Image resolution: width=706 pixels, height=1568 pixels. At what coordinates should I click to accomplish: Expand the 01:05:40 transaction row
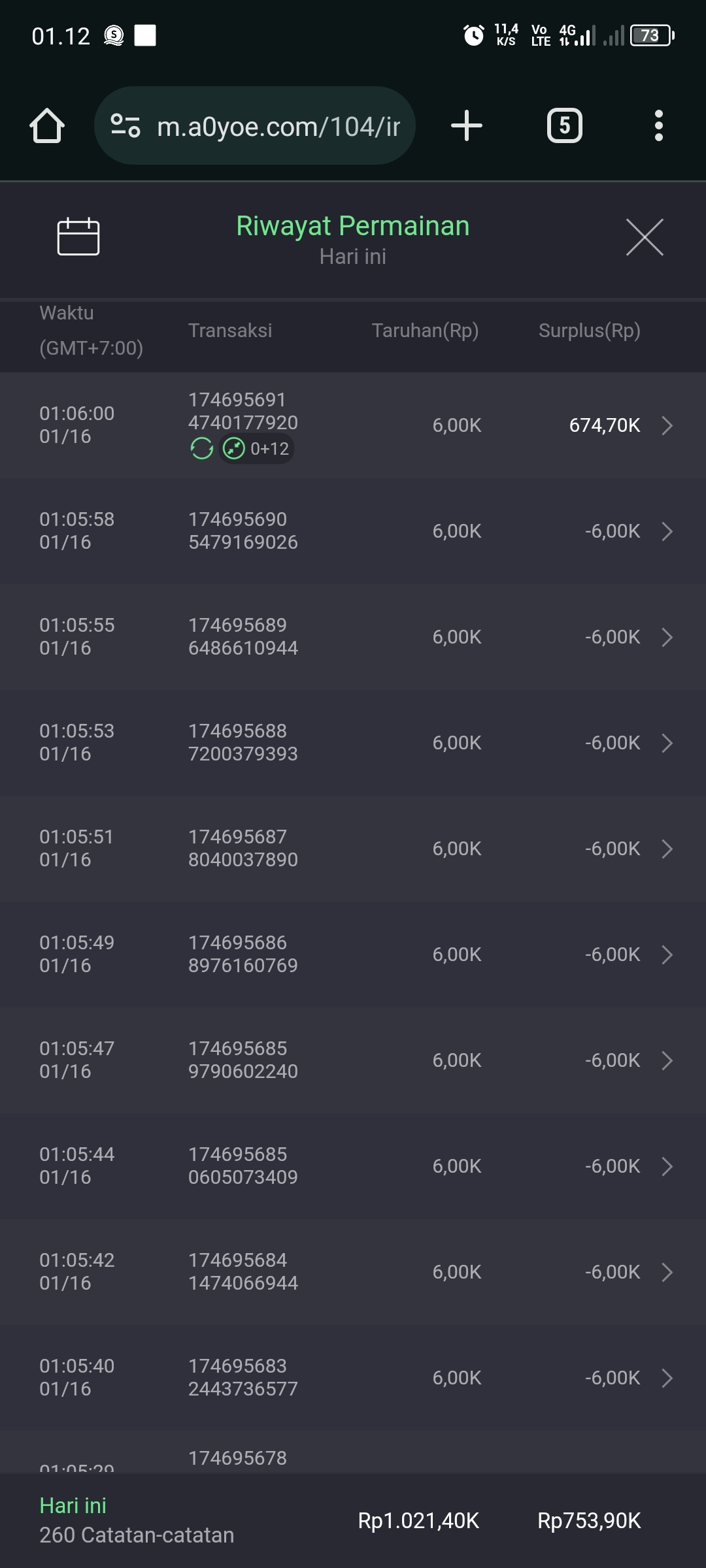pos(667,1378)
